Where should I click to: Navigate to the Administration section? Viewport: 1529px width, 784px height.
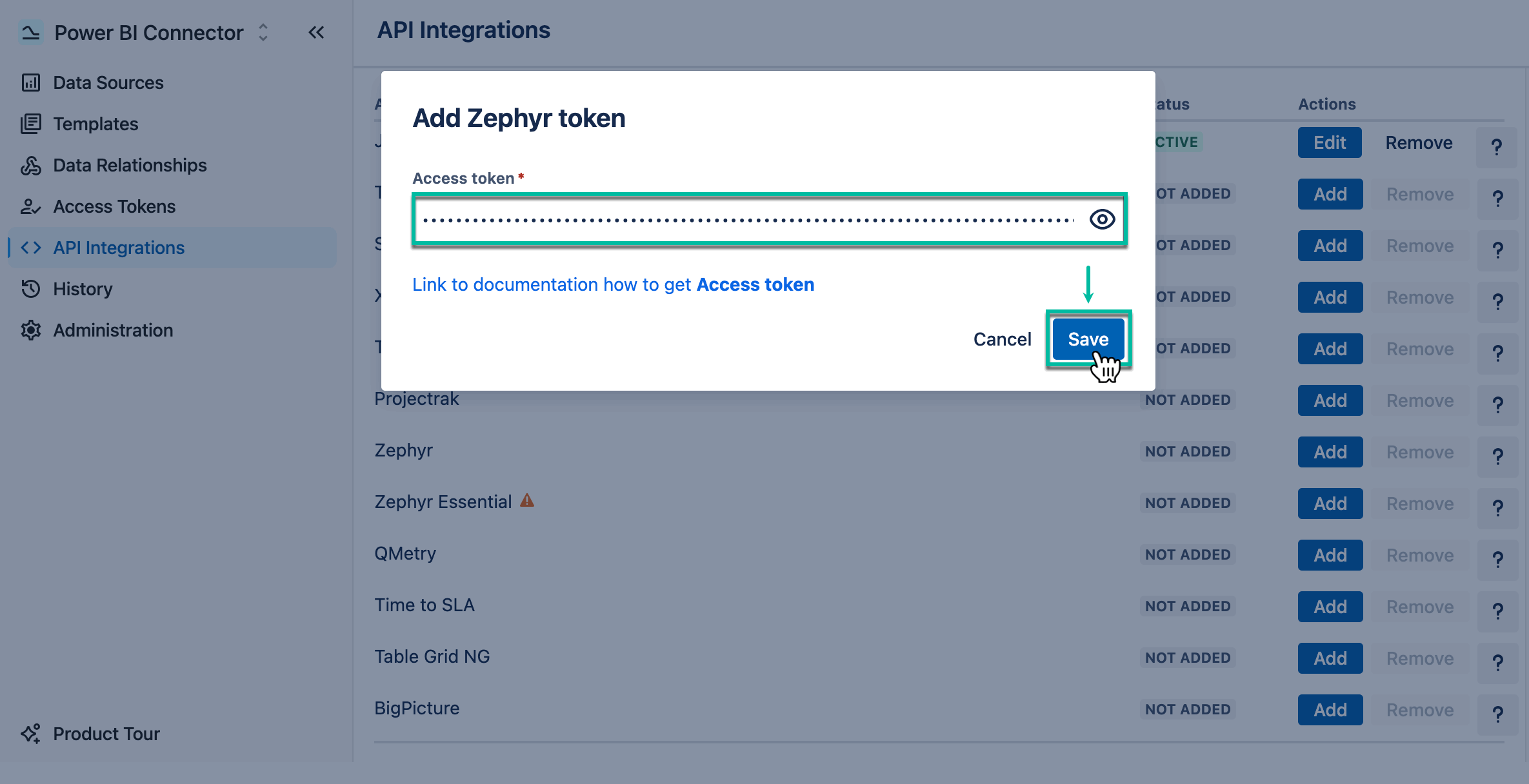(114, 329)
